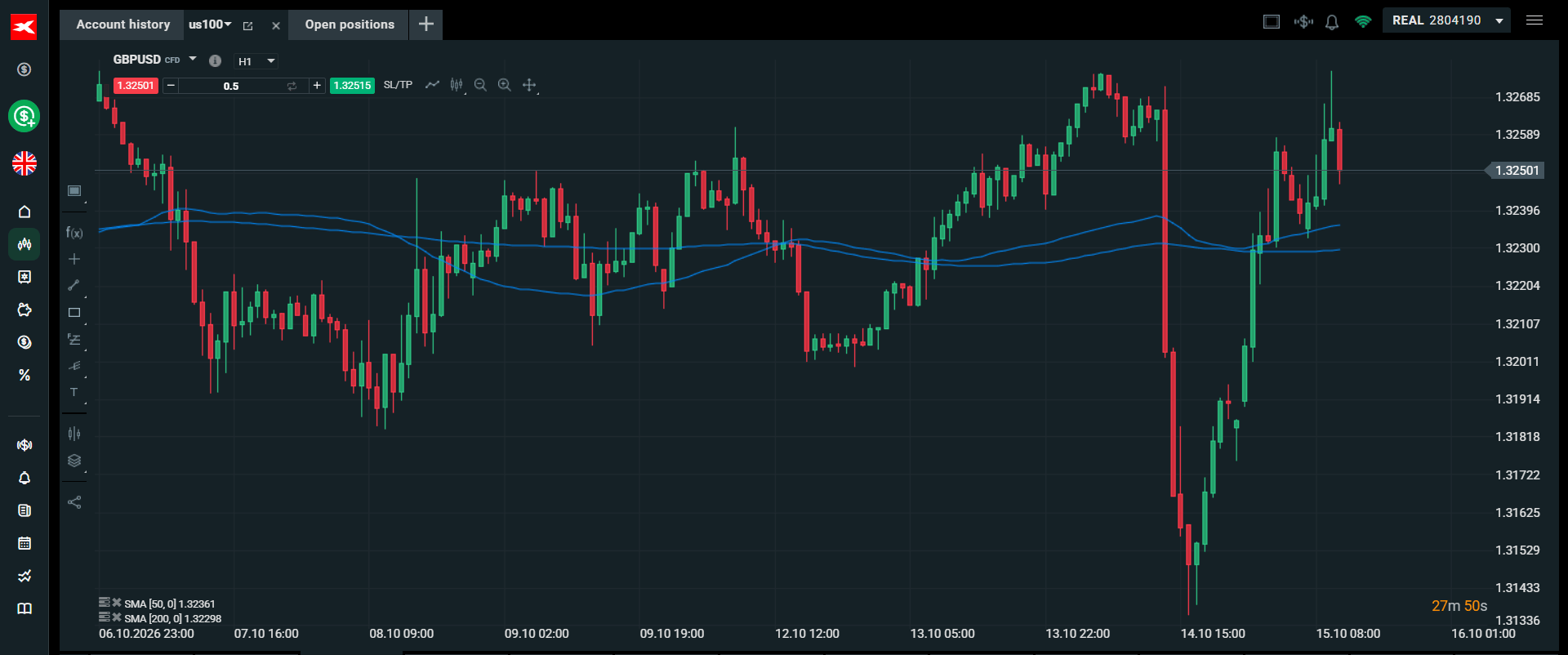Viewport: 1568px width, 655px height.
Task: Select the text T drawing tool
Action: click(74, 392)
